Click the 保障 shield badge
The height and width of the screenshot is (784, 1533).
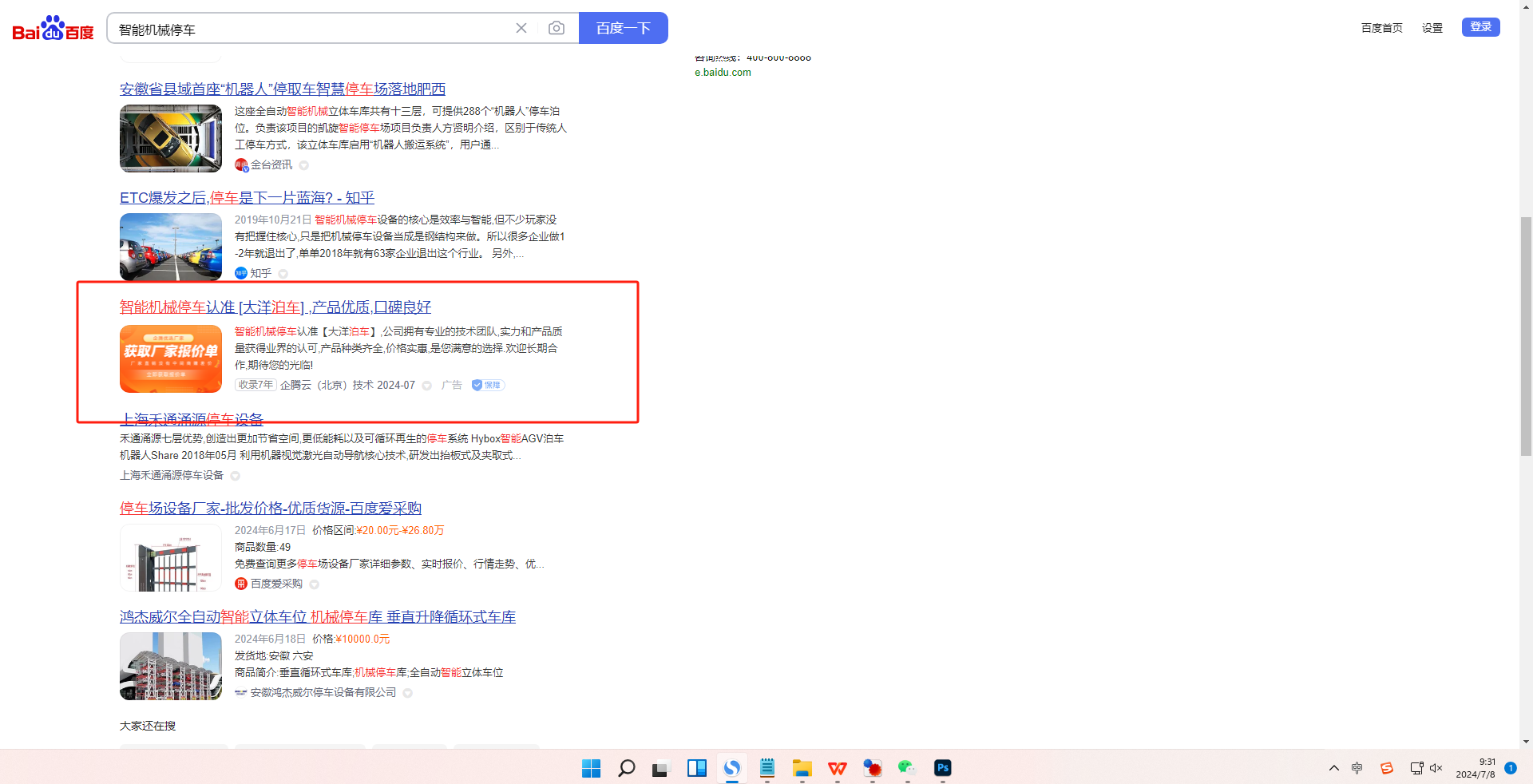pyautogui.click(x=487, y=385)
